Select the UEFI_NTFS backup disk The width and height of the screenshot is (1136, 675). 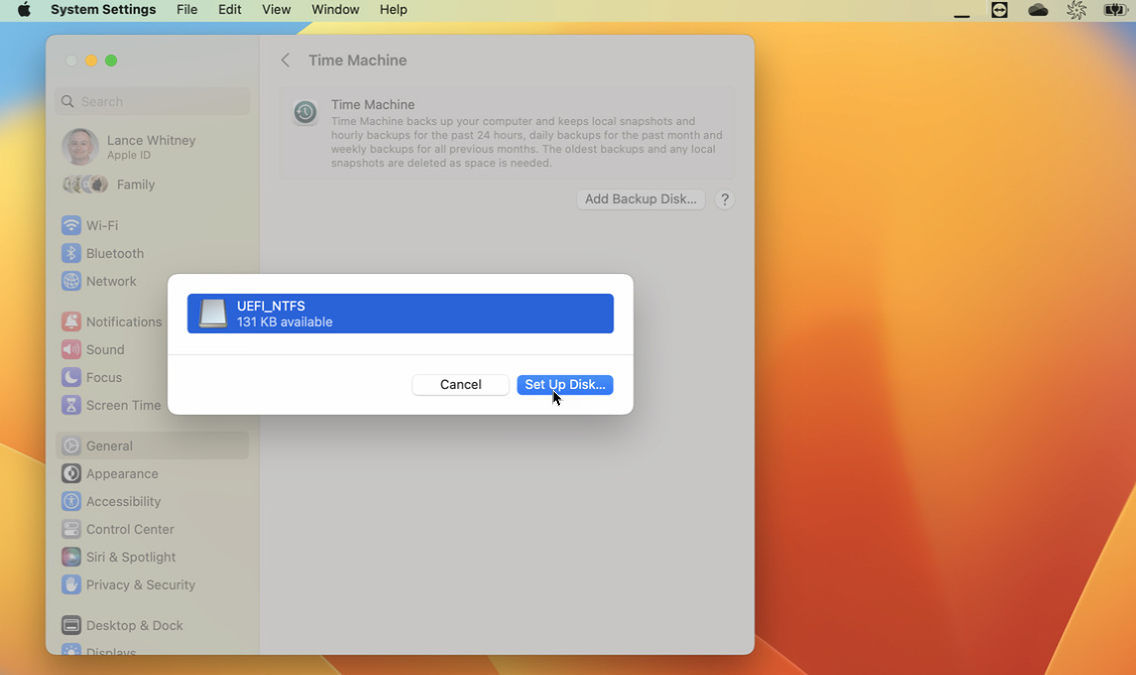[x=399, y=313]
